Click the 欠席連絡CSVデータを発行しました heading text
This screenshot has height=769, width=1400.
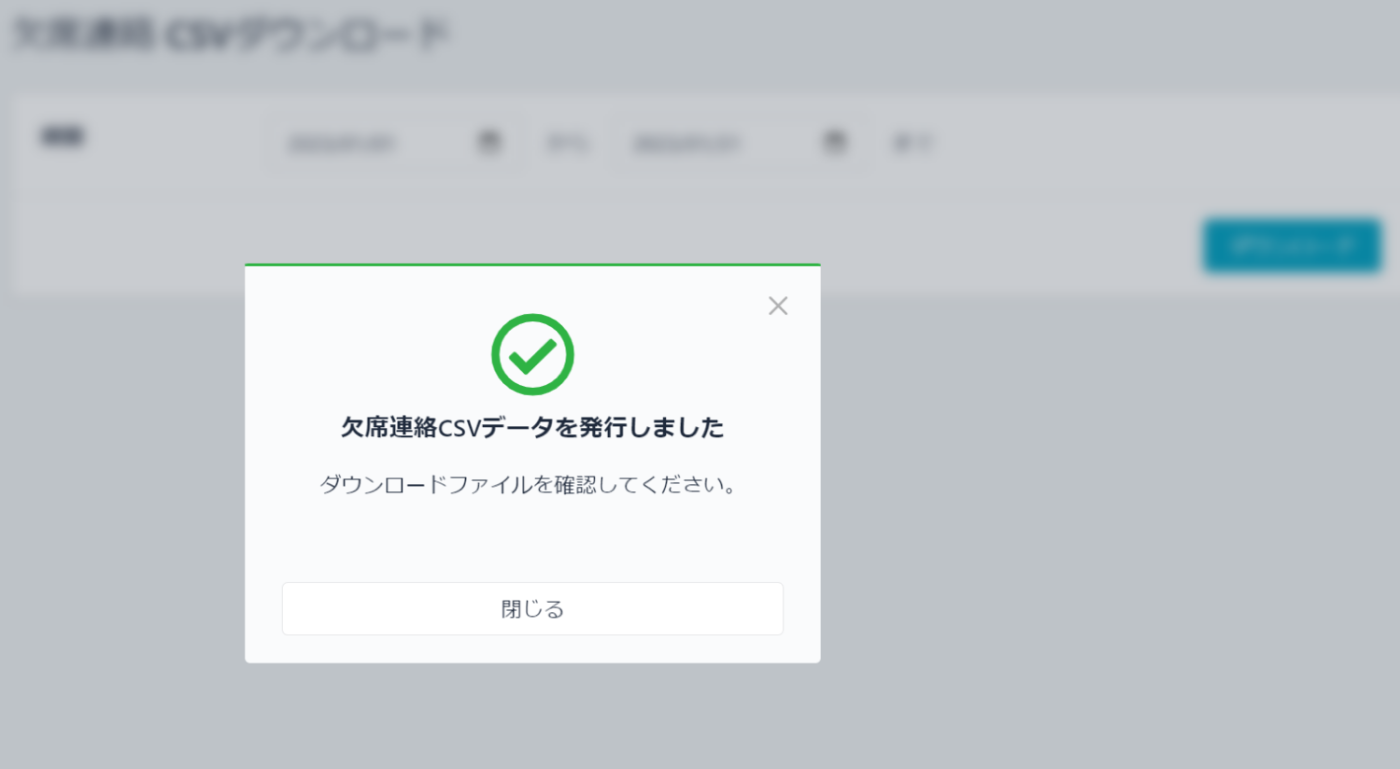pos(532,426)
